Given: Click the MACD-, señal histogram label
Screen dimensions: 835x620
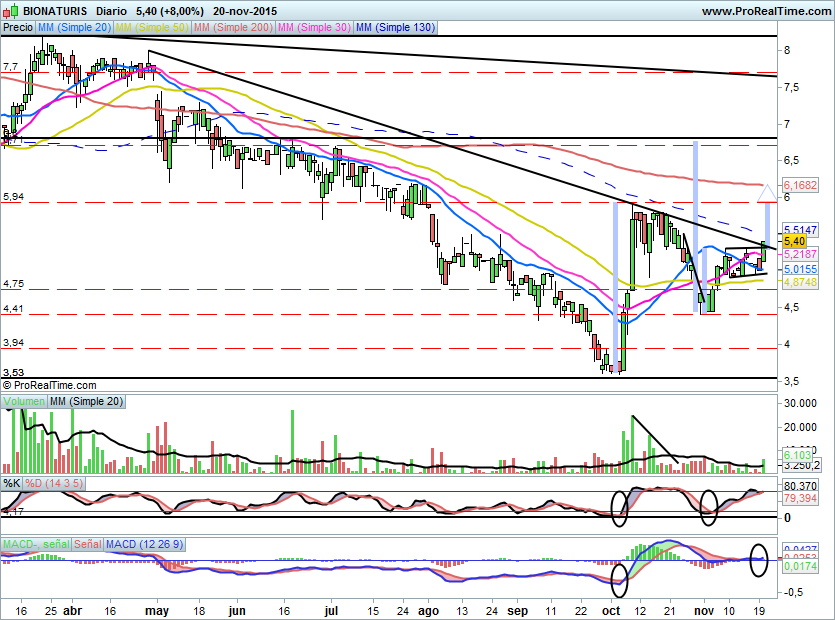Looking at the screenshot, I should click(x=36, y=544).
